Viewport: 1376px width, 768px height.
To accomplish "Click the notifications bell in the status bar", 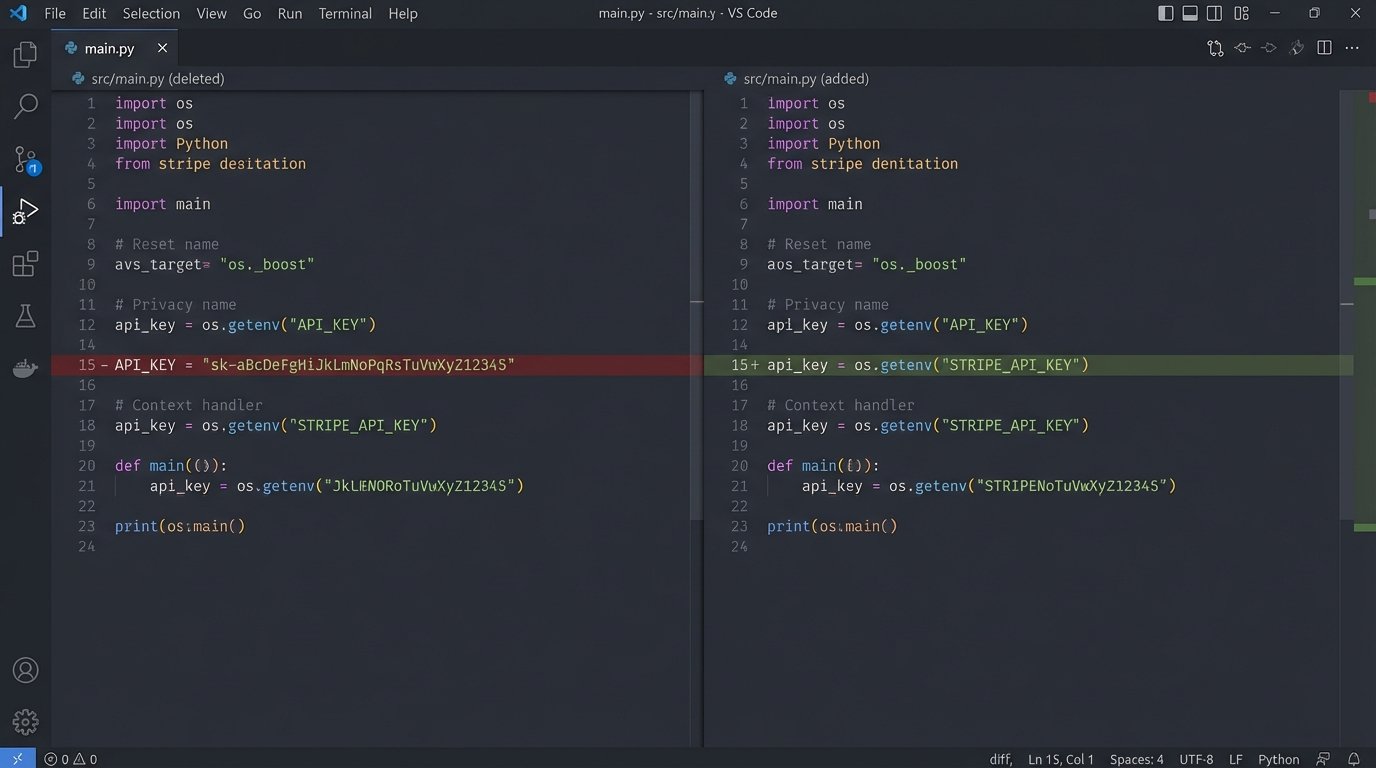I will [1355, 758].
